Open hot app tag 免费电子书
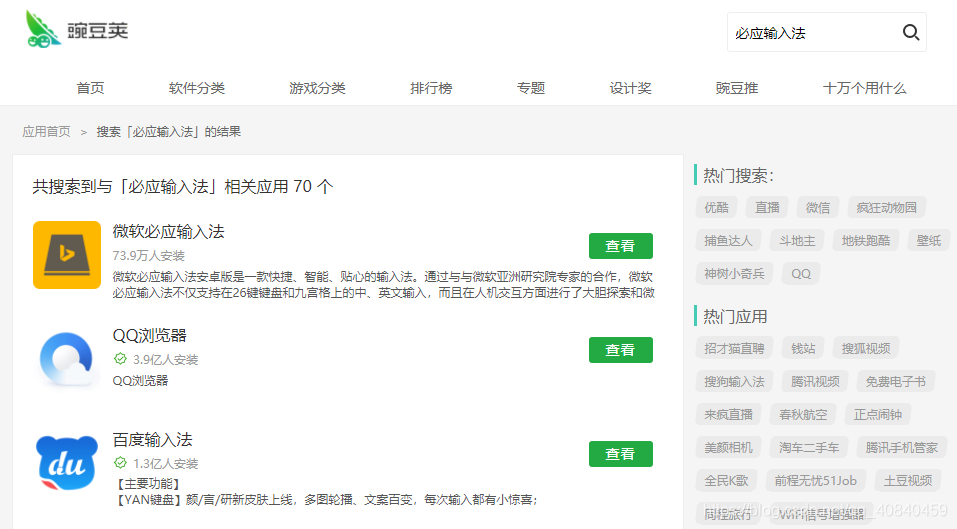 pyautogui.click(x=895, y=381)
